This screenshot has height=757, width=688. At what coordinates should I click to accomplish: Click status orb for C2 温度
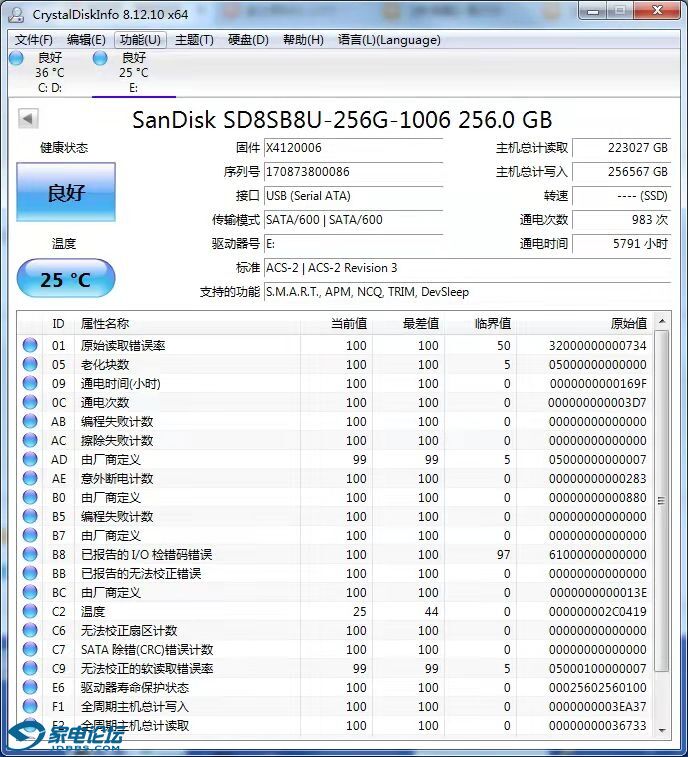[x=30, y=611]
